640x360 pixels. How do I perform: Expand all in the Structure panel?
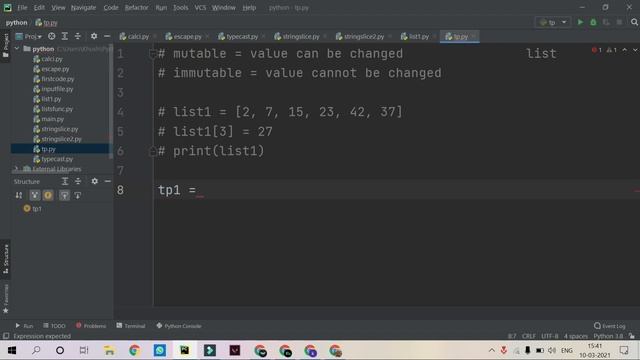pyautogui.click(x=65, y=181)
